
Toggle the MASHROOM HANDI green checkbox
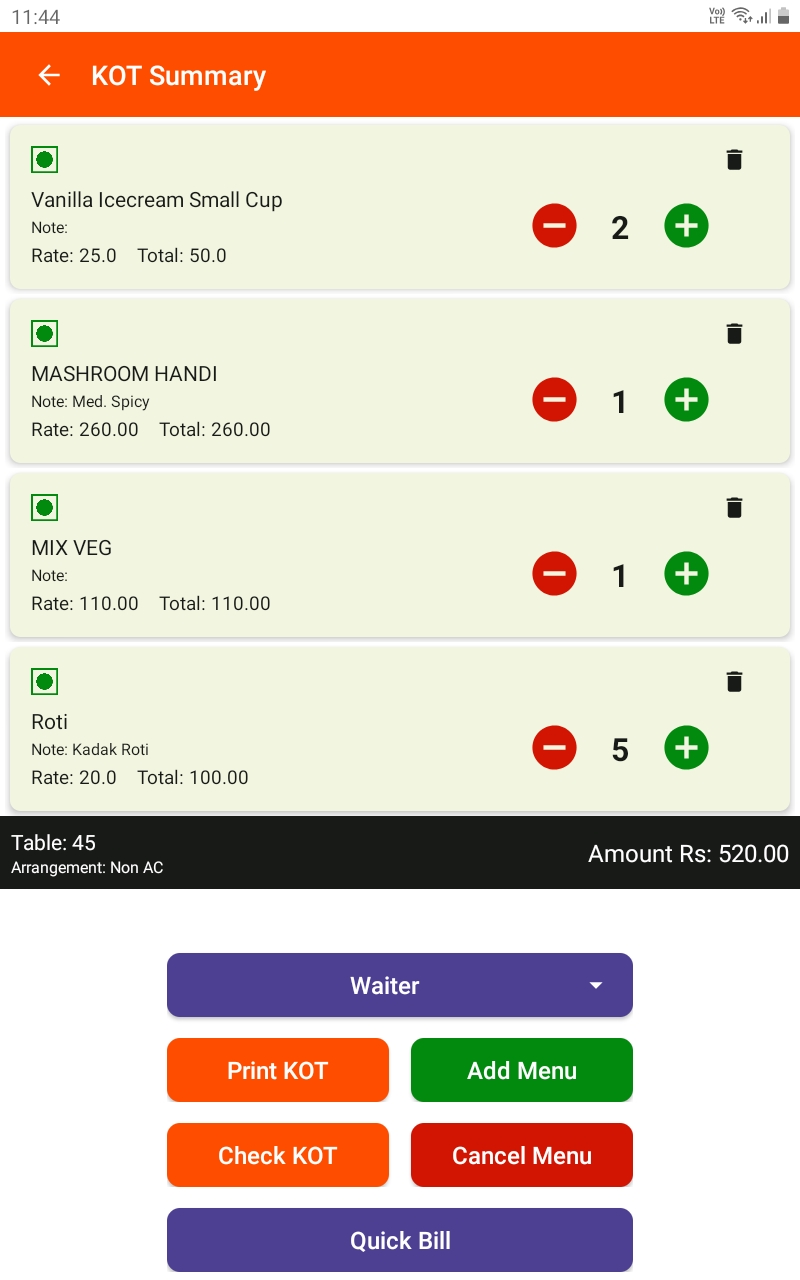click(x=45, y=334)
